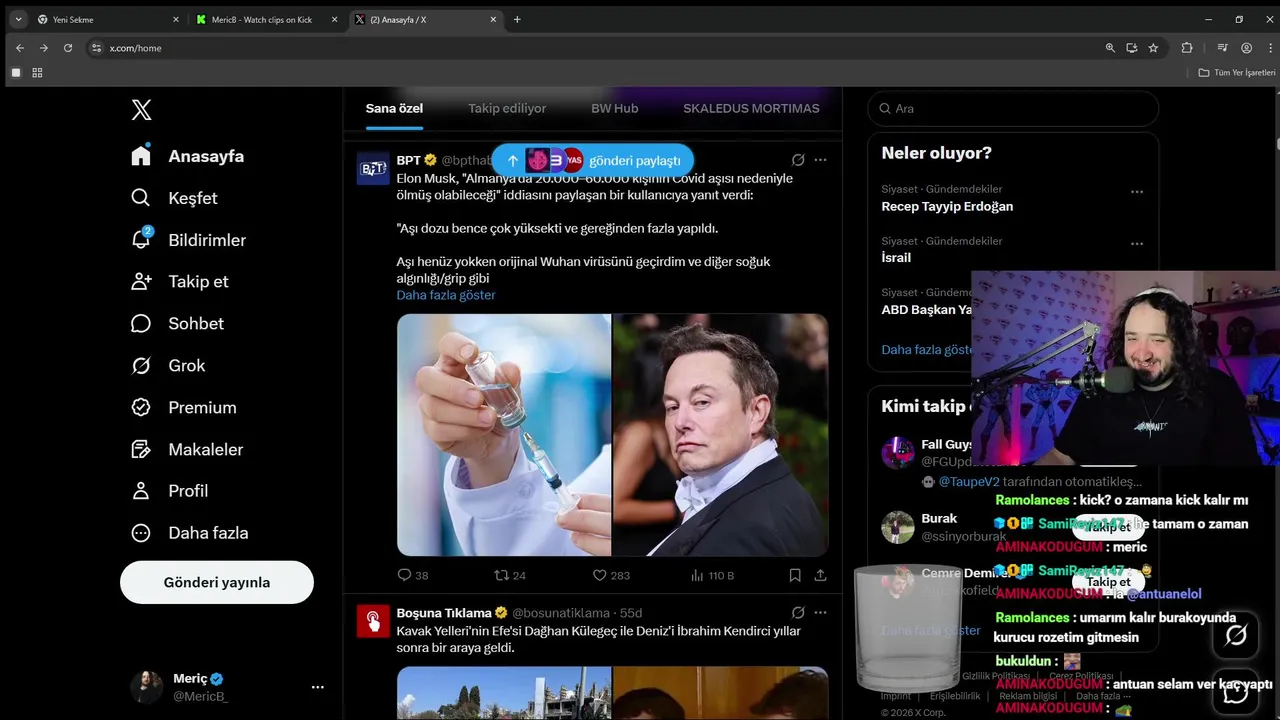The height and width of the screenshot is (720, 1280).
Task: Open Chrome three-dot menu
Action: (1268, 48)
